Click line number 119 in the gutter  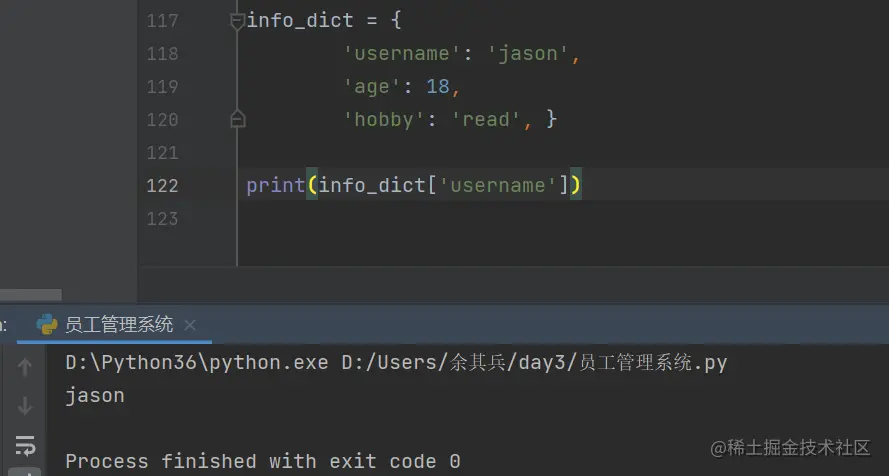(162, 87)
